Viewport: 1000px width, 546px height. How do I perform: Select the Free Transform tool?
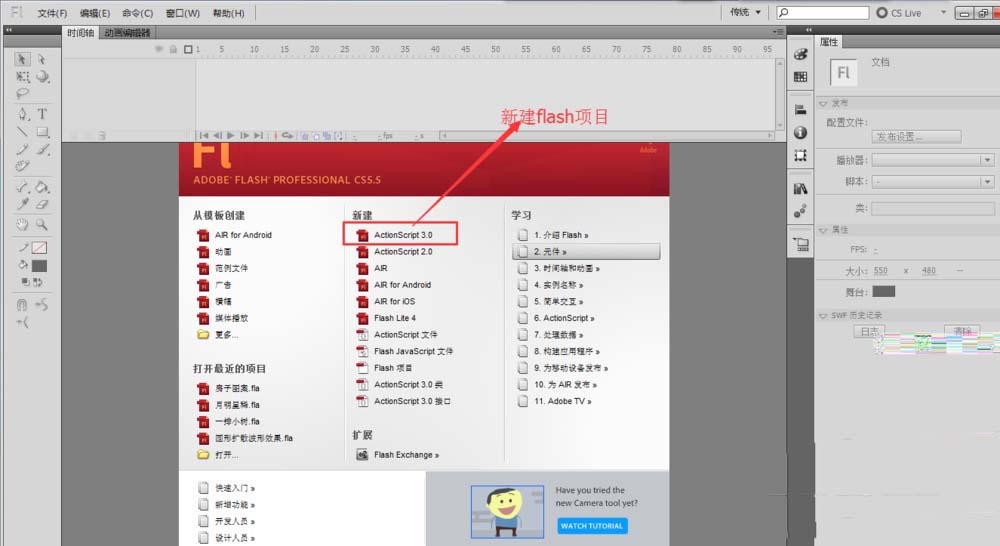pos(22,77)
